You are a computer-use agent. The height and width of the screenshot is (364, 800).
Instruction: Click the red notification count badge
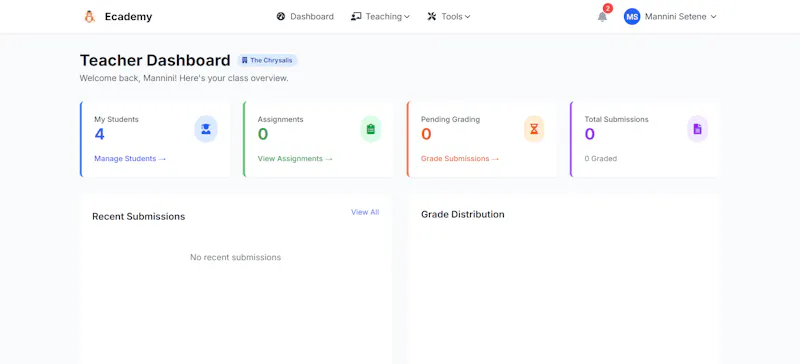point(607,8)
